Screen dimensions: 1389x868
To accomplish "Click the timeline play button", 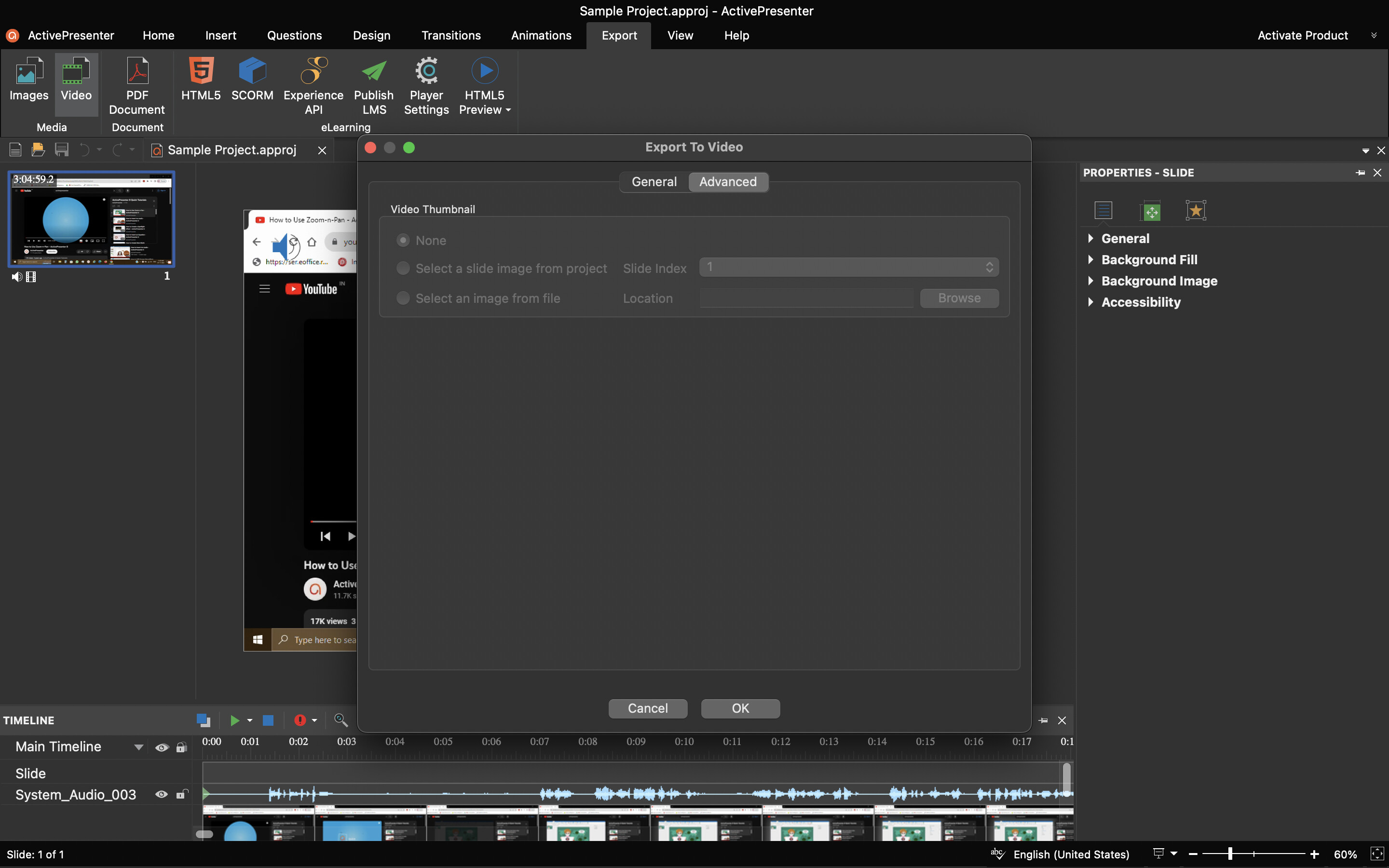I will coord(235,720).
